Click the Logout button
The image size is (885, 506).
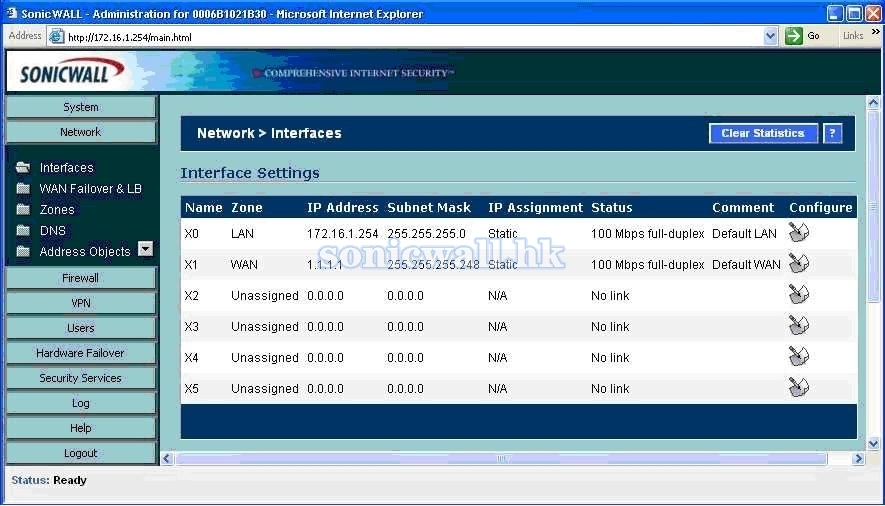coord(81,453)
